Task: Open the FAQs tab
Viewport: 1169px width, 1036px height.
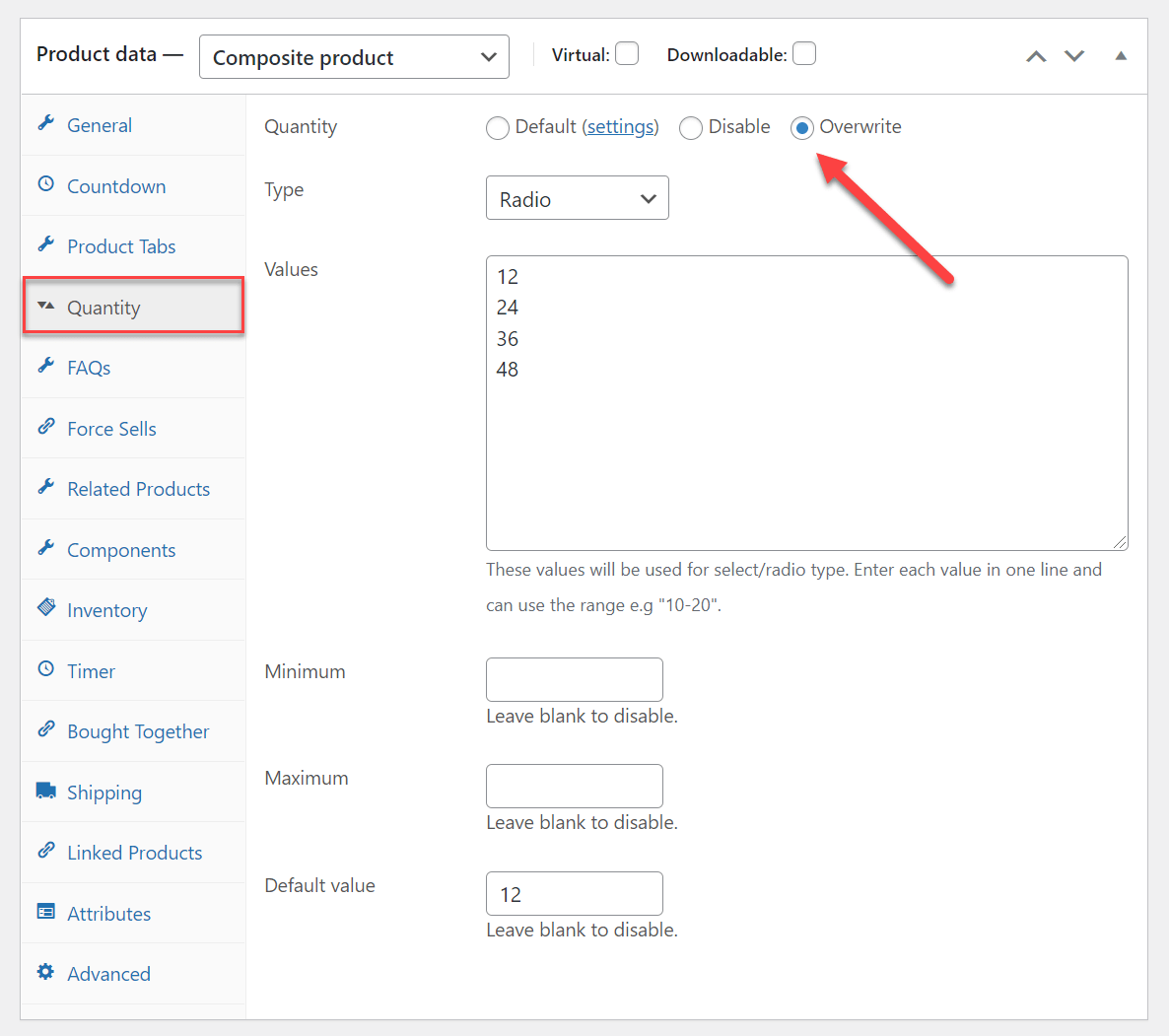Action: (88, 367)
